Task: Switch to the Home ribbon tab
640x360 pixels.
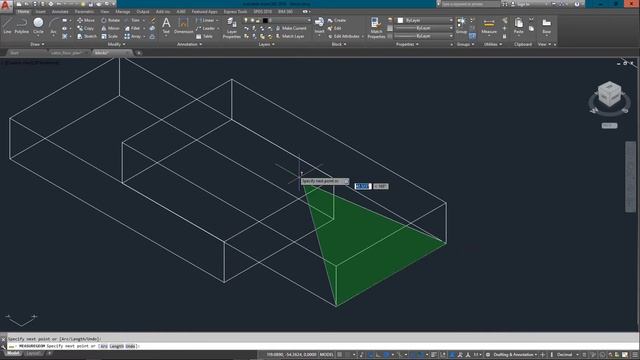Action: pos(23,11)
